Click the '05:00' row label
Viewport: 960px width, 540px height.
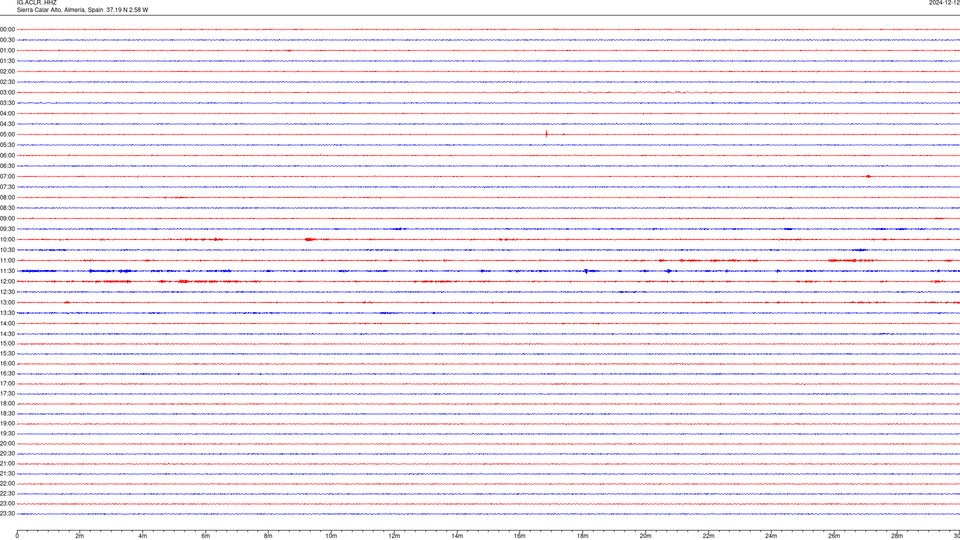7,135
